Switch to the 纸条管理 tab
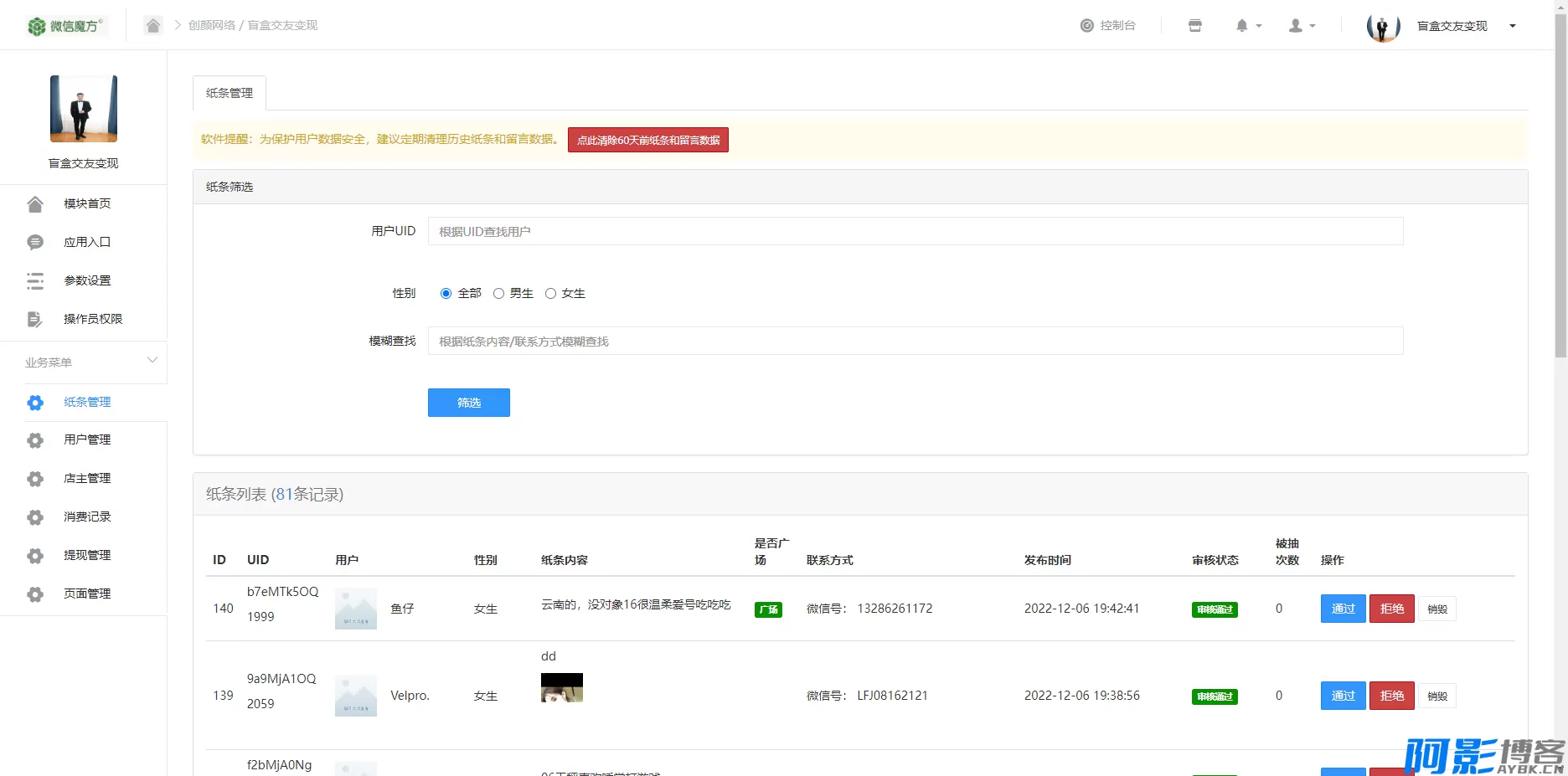 [x=230, y=93]
